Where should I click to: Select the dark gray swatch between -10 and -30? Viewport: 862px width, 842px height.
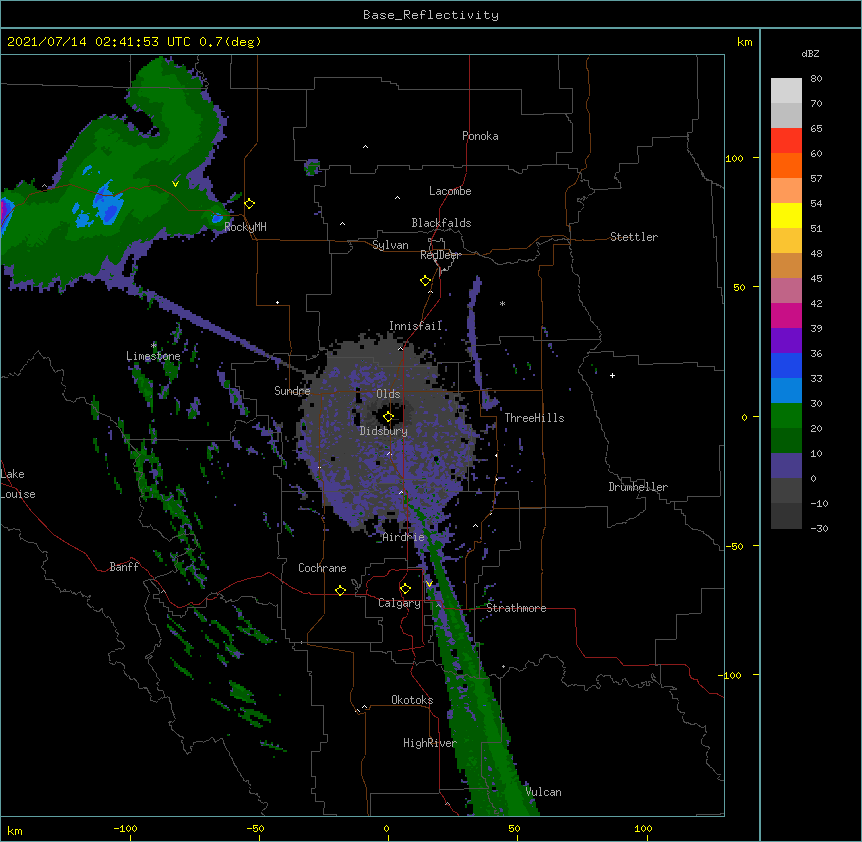(x=786, y=516)
